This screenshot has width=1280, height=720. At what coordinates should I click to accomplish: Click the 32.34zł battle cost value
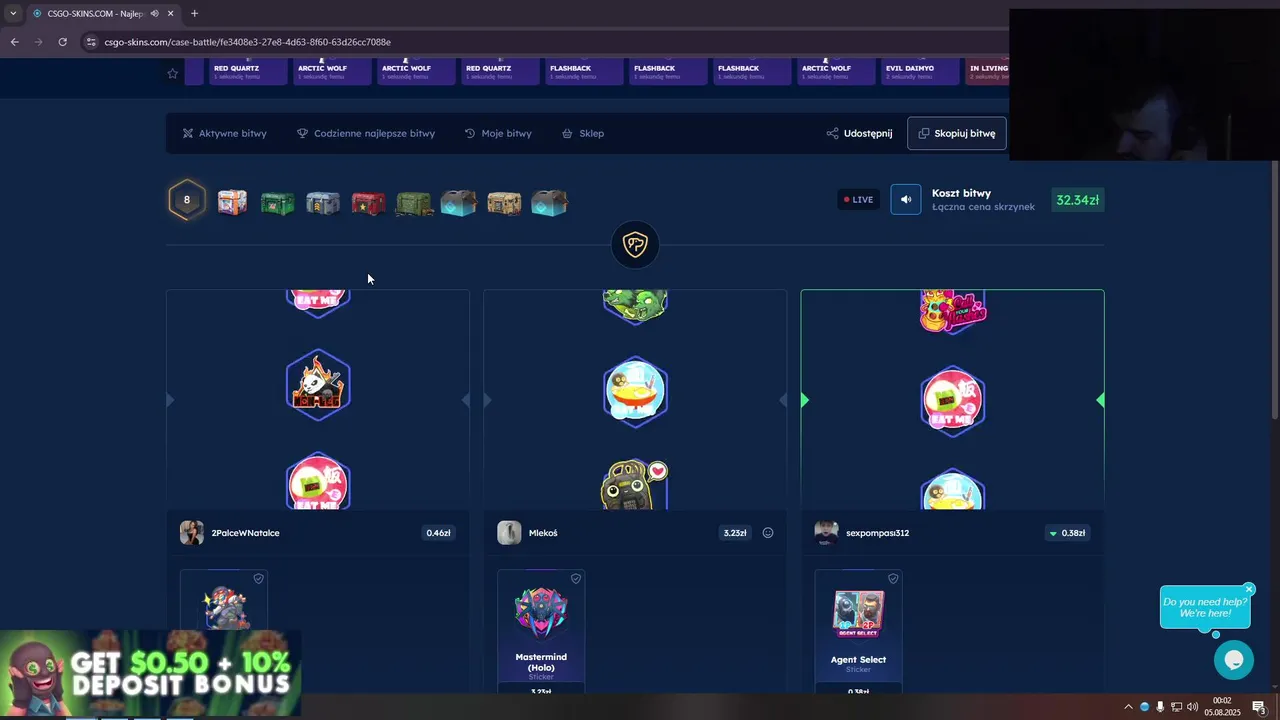(x=1077, y=200)
